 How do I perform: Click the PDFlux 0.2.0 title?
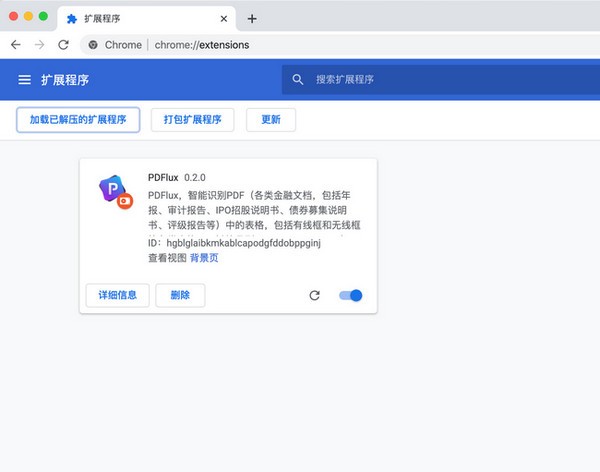point(177,178)
